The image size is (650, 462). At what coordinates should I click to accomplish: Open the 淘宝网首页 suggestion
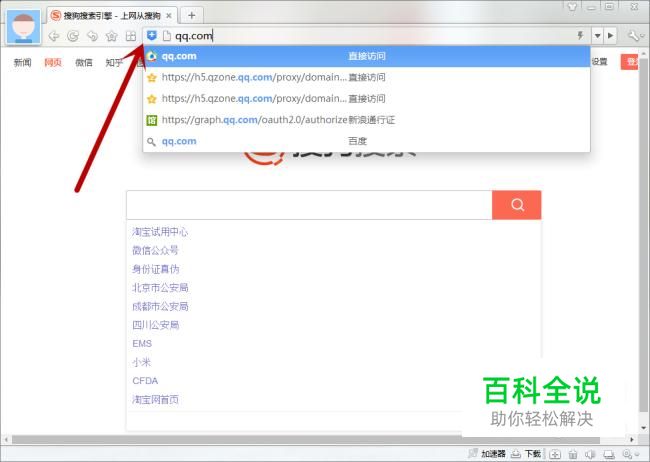click(x=155, y=399)
